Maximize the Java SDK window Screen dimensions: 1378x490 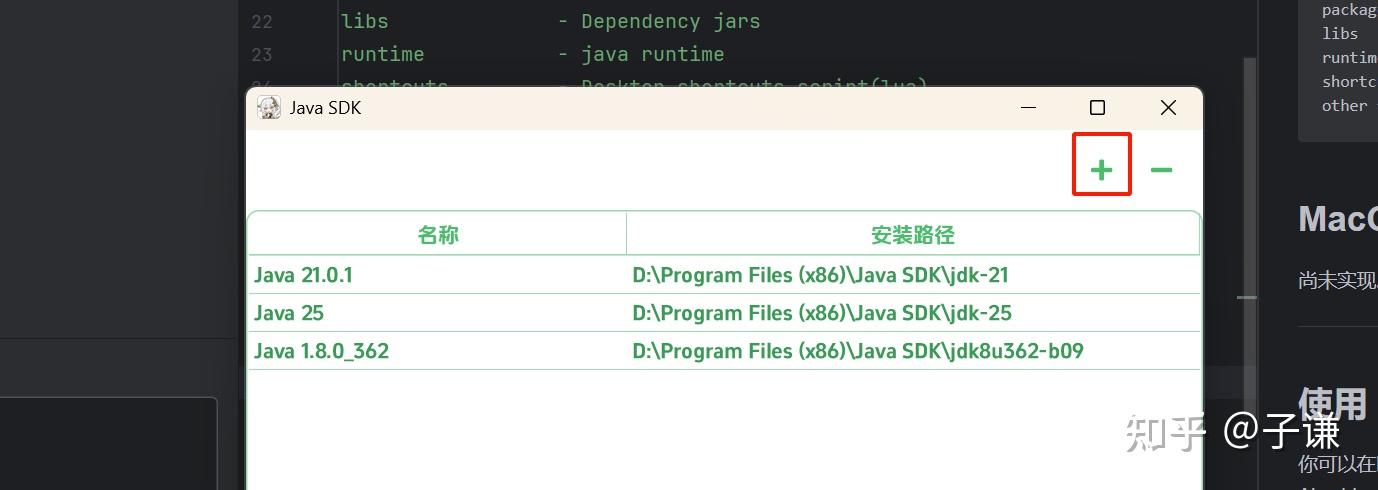click(x=1097, y=108)
